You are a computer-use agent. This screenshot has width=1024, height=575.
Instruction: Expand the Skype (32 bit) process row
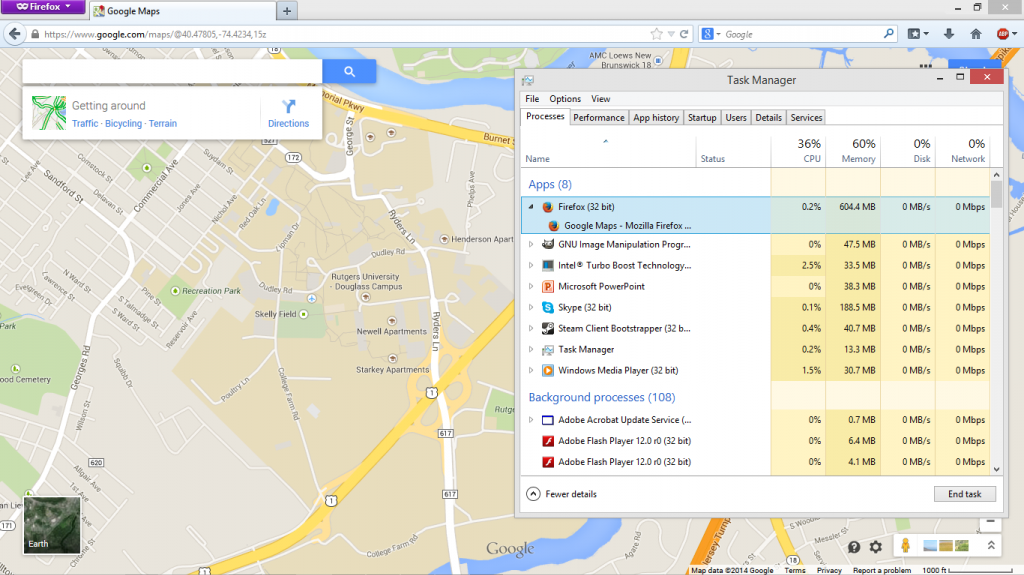point(531,307)
